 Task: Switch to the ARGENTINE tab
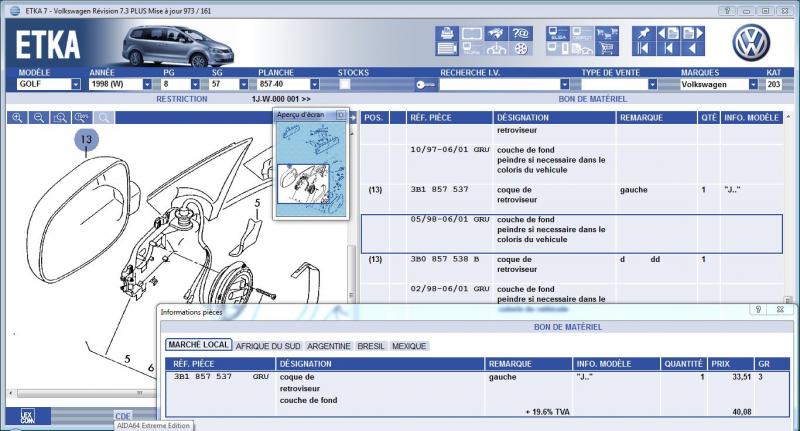(329, 346)
